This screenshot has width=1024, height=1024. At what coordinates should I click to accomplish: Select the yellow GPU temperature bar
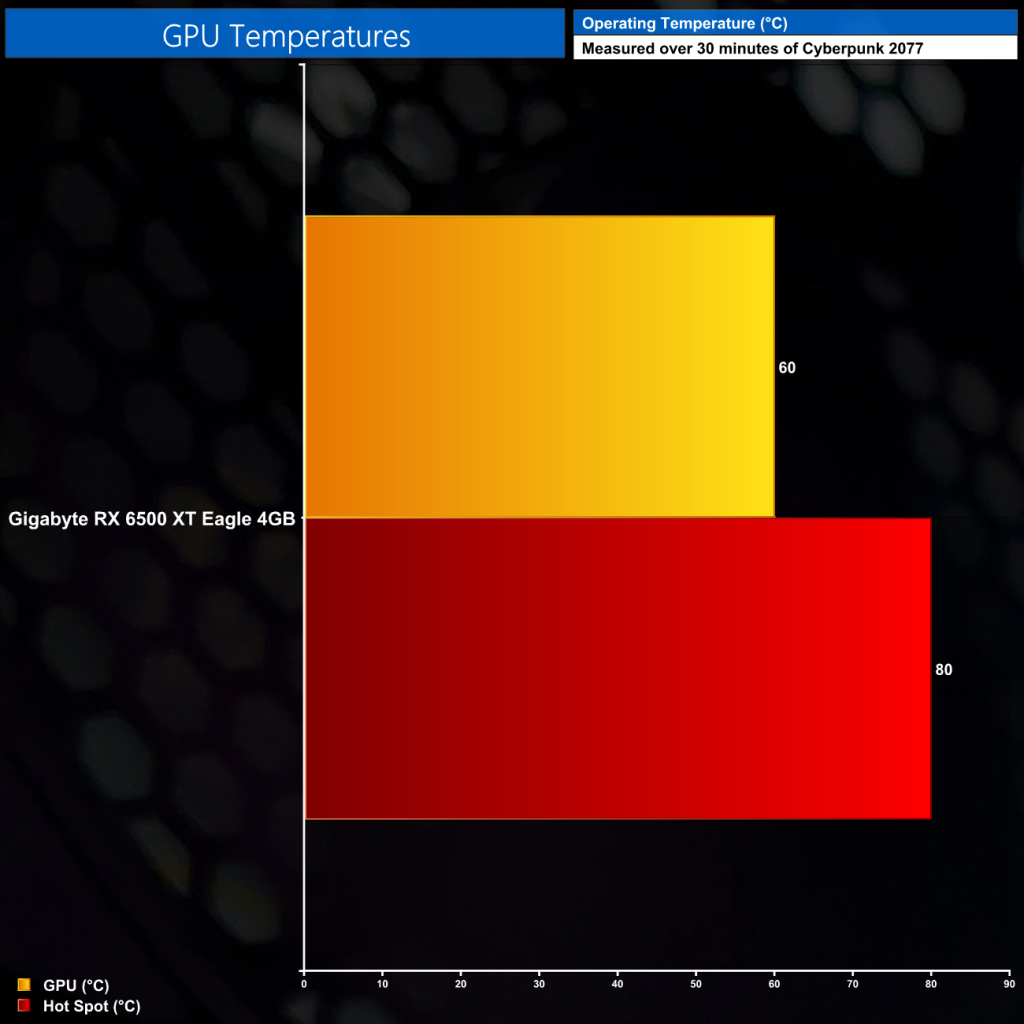[x=539, y=366]
